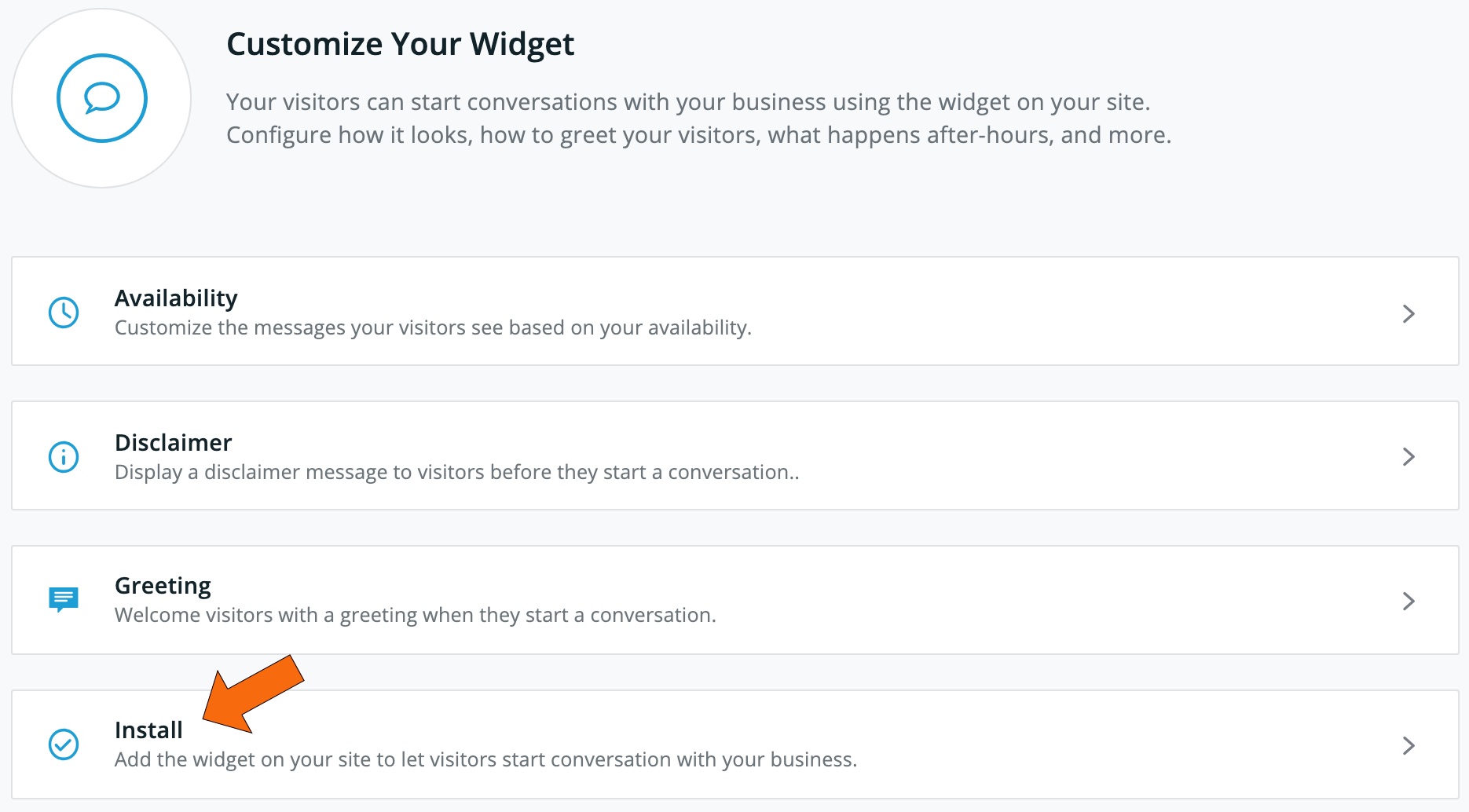Click the clock icon beside Availability
The height and width of the screenshot is (812, 1469).
[64, 313]
